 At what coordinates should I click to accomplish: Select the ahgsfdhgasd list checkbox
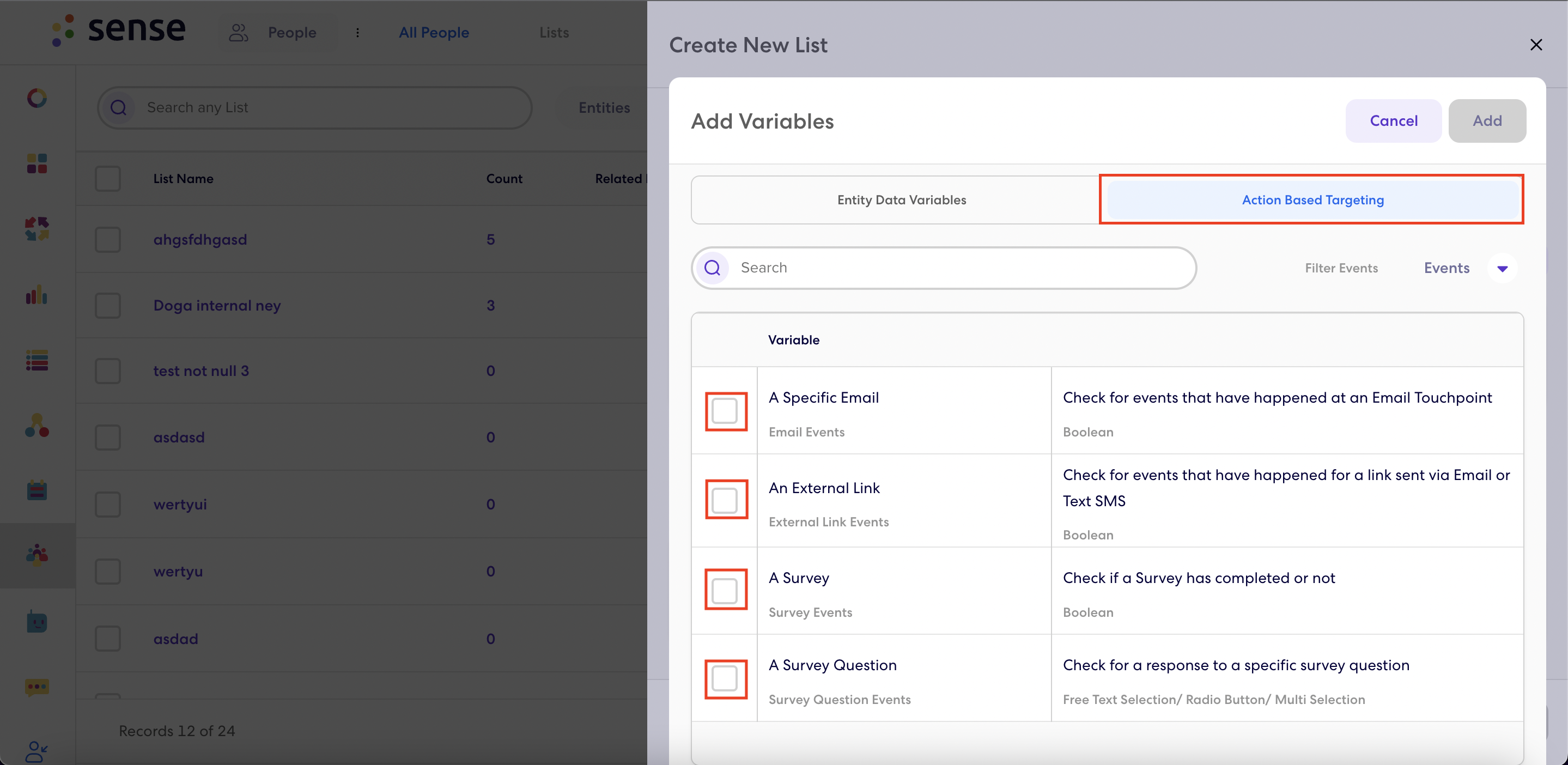[x=108, y=240]
